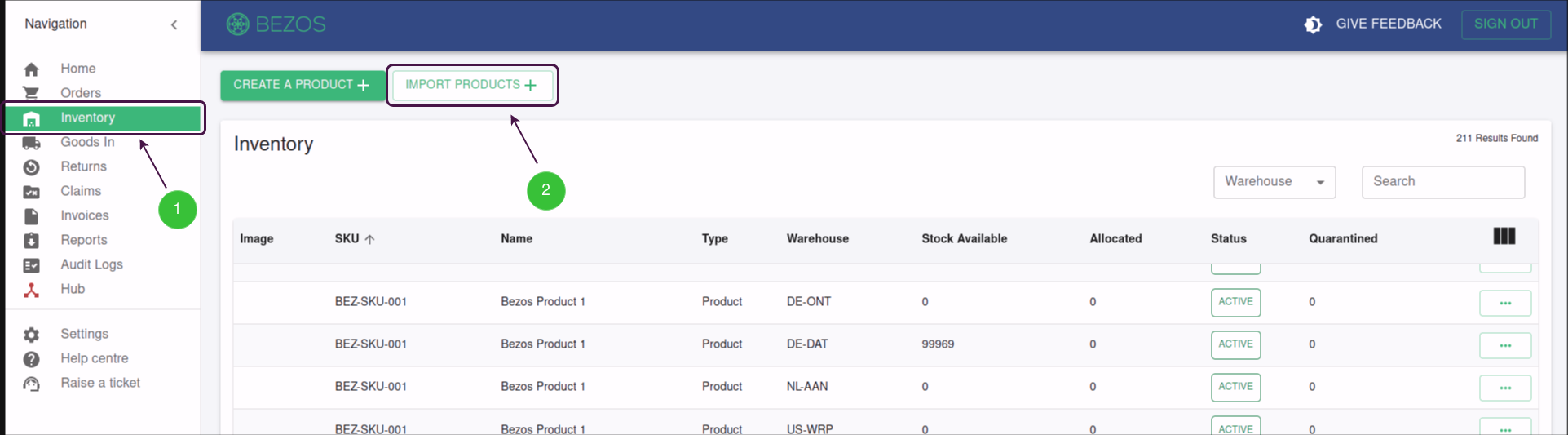Click the Import Products button

[x=471, y=85]
